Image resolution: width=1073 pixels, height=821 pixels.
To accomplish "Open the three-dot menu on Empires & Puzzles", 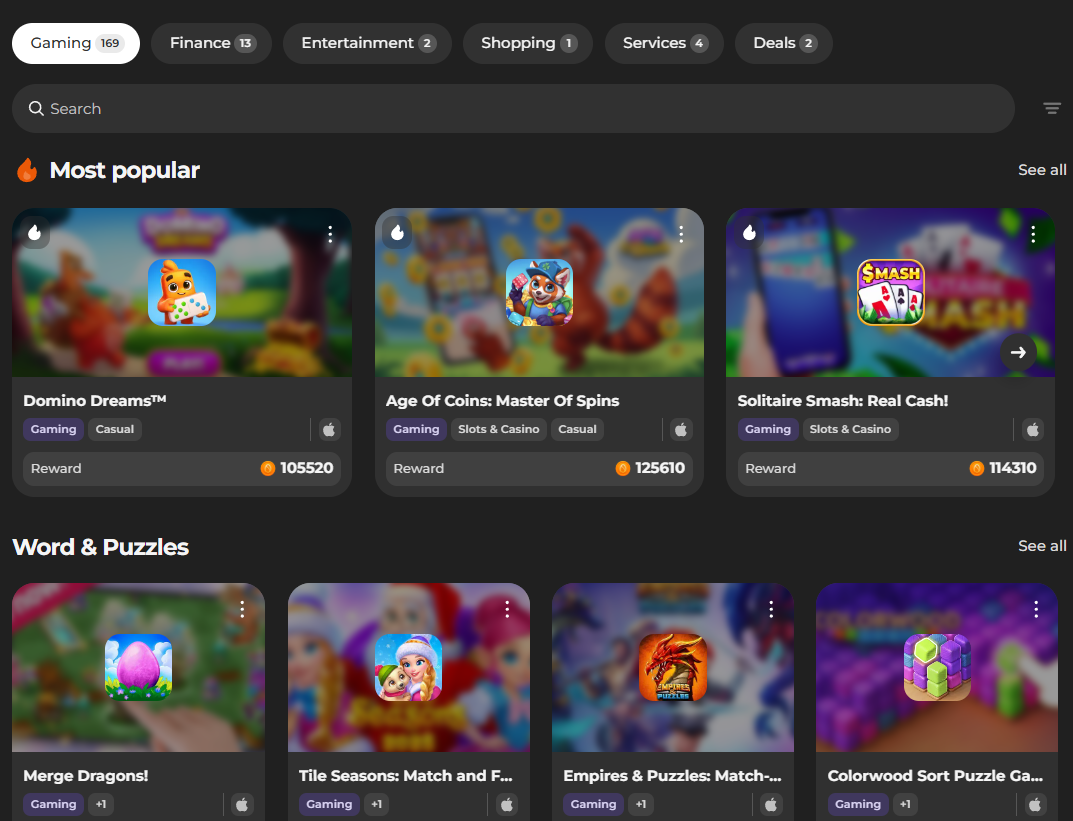I will [x=771, y=610].
